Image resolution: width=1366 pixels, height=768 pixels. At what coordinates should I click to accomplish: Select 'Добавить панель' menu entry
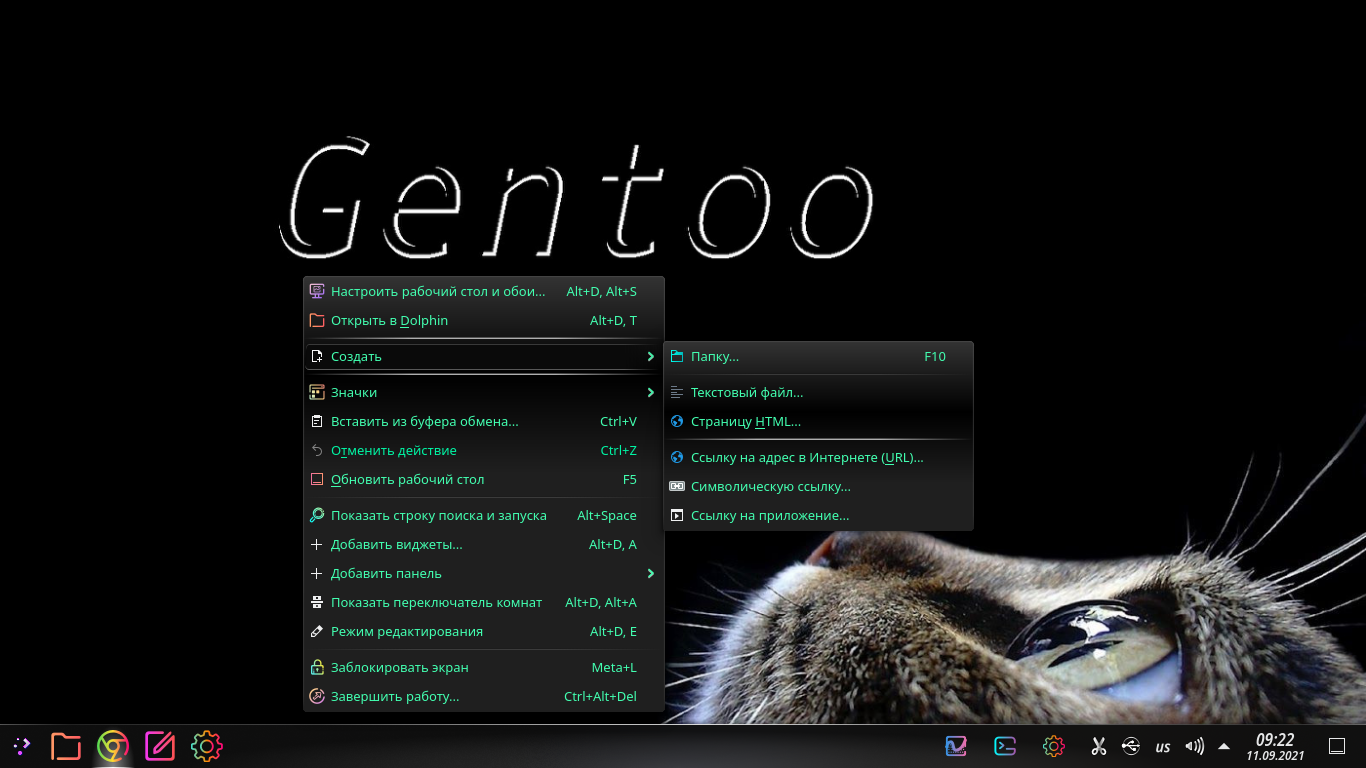click(x=484, y=573)
